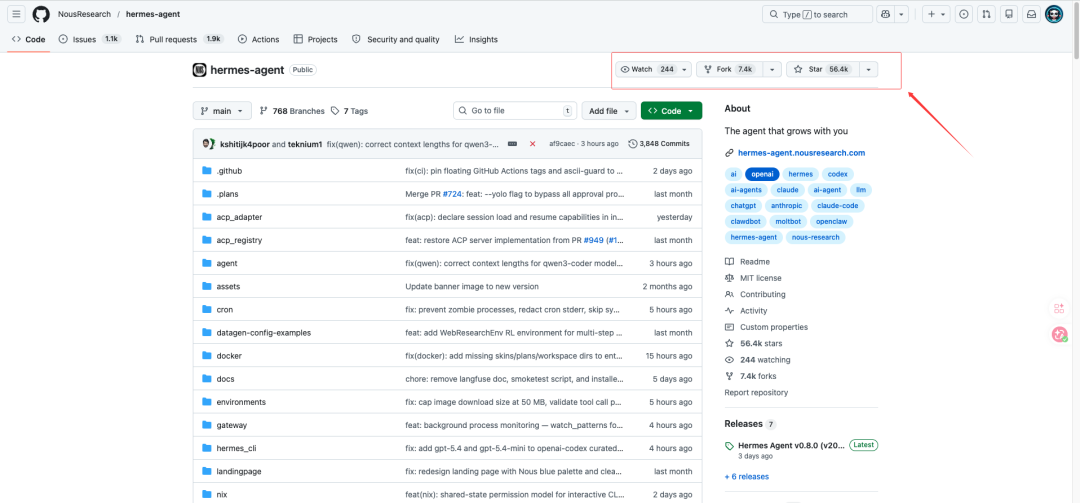This screenshot has width=1080, height=503.
Task: Open the hamburger navigation menu
Action: click(x=17, y=14)
